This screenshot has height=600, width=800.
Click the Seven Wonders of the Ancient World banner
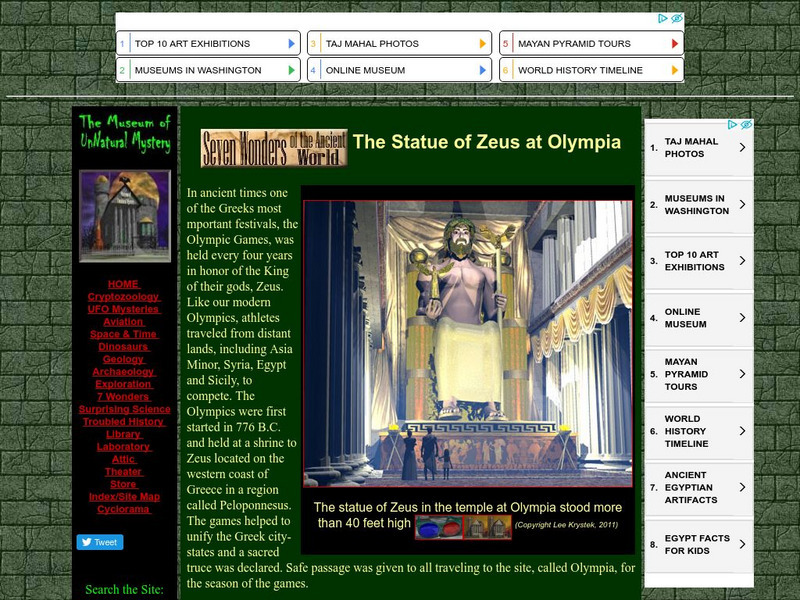point(274,148)
